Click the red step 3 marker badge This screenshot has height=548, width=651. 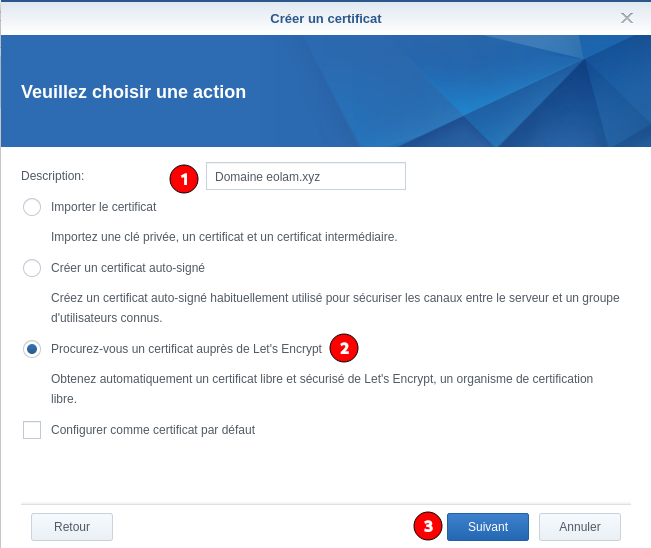click(x=428, y=526)
